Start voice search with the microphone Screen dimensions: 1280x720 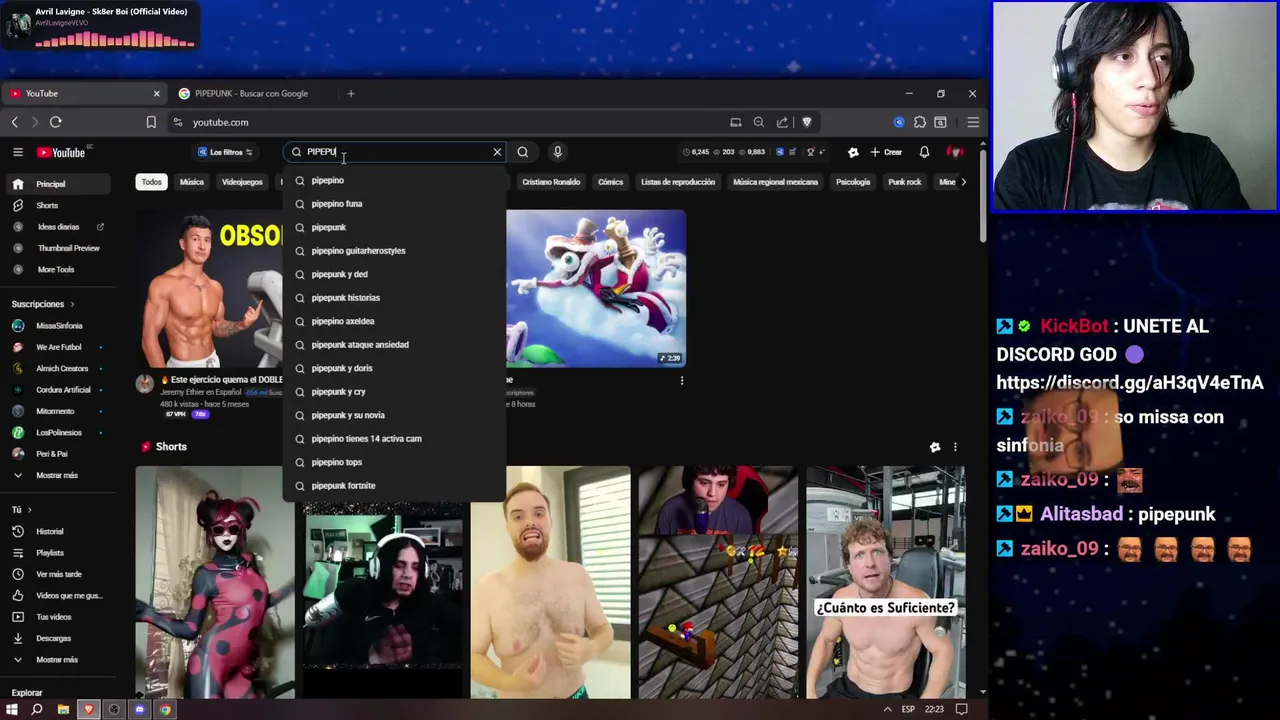(x=558, y=152)
